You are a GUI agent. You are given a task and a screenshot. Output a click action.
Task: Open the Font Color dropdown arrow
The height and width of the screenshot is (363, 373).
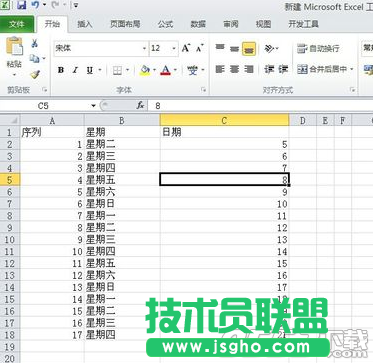[175, 70]
